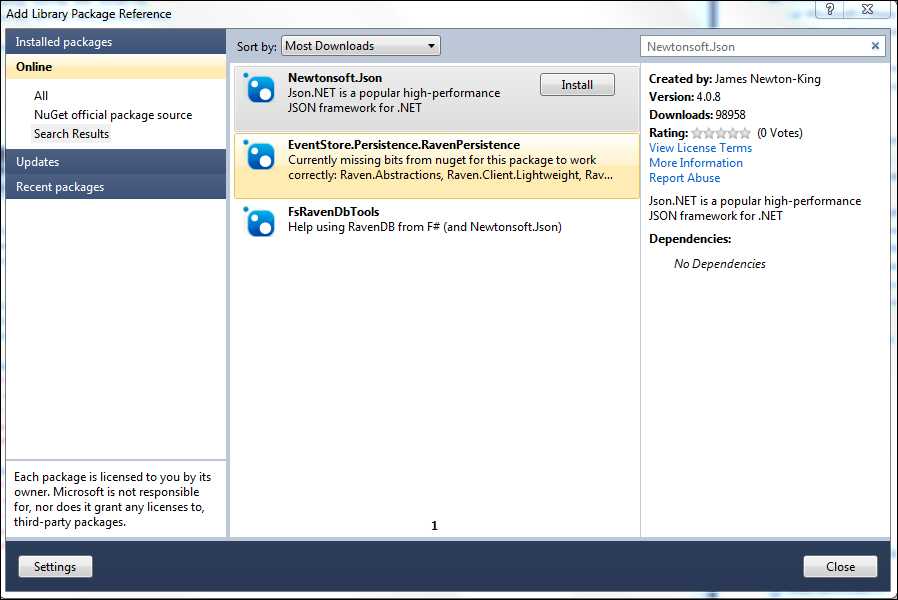Open the Updates section
This screenshot has height=600, width=898.
click(116, 162)
